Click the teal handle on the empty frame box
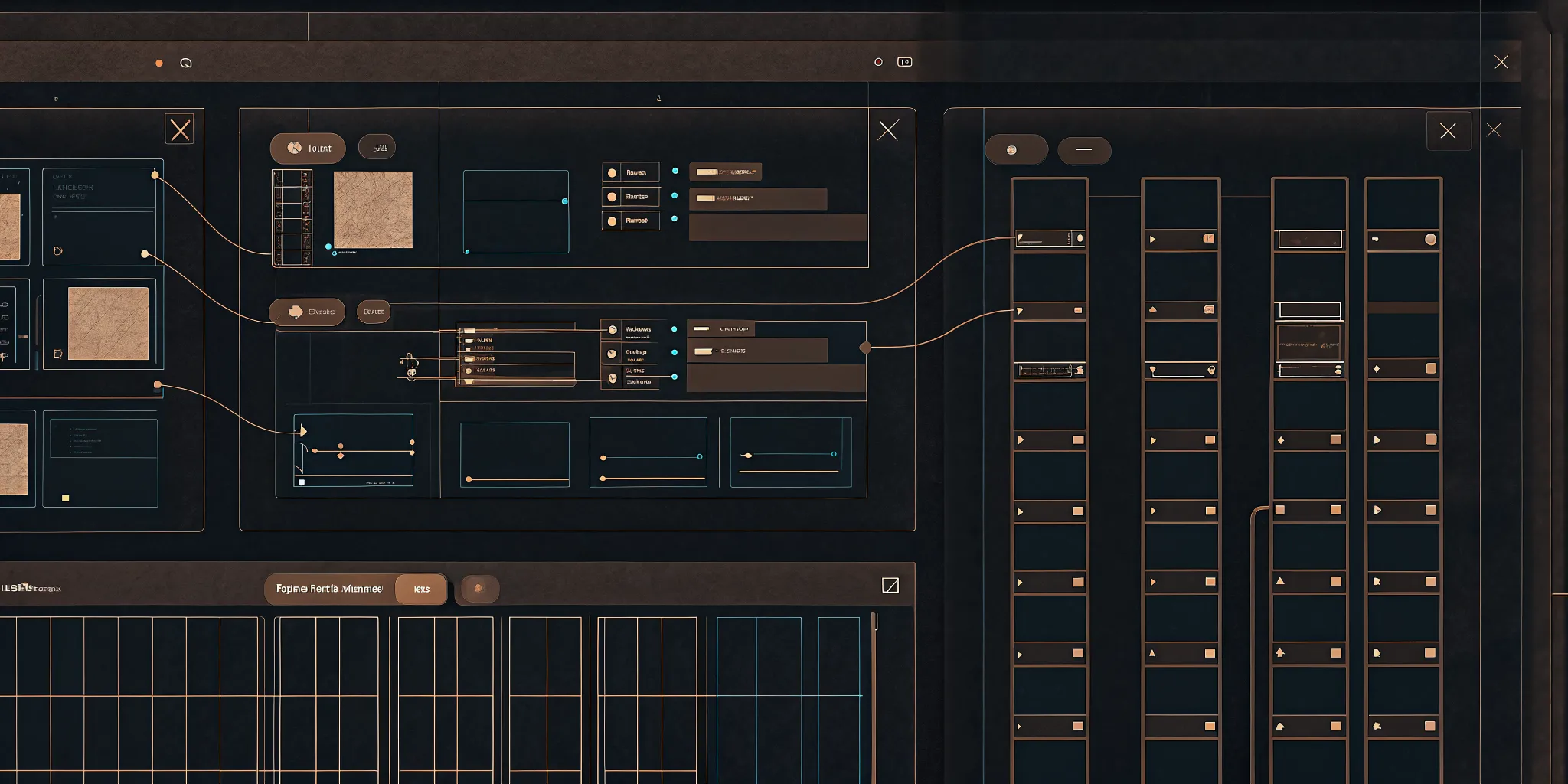The image size is (1568, 784). tap(565, 201)
